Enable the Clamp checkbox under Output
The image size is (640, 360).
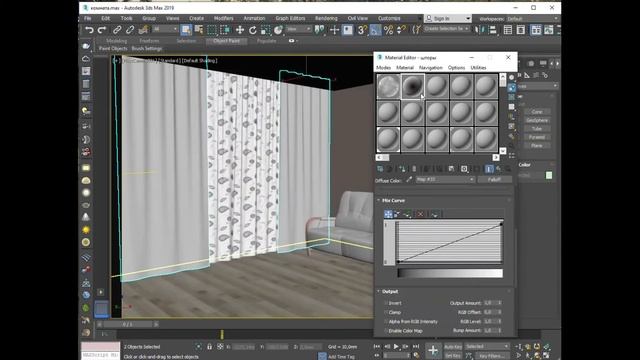(386, 312)
